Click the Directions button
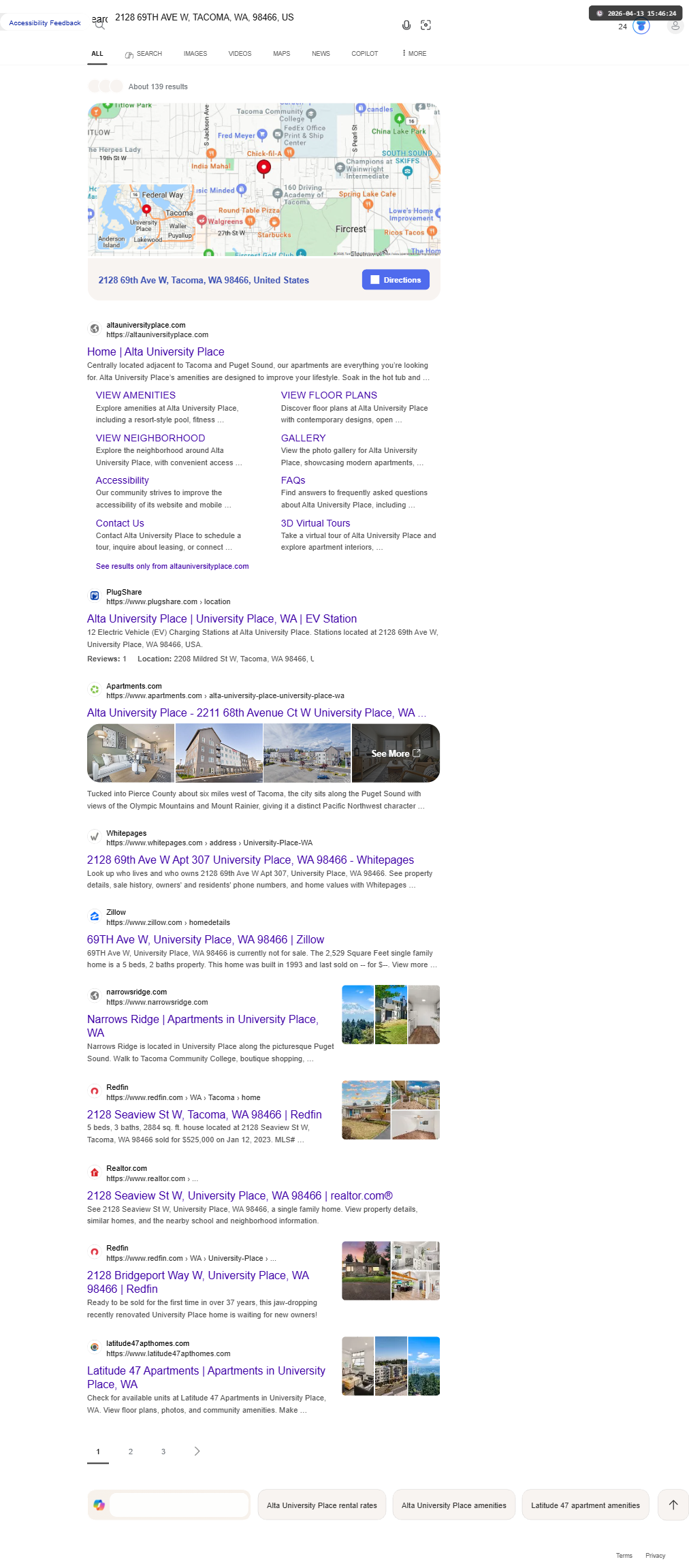The width and height of the screenshot is (689, 1568). point(396,280)
